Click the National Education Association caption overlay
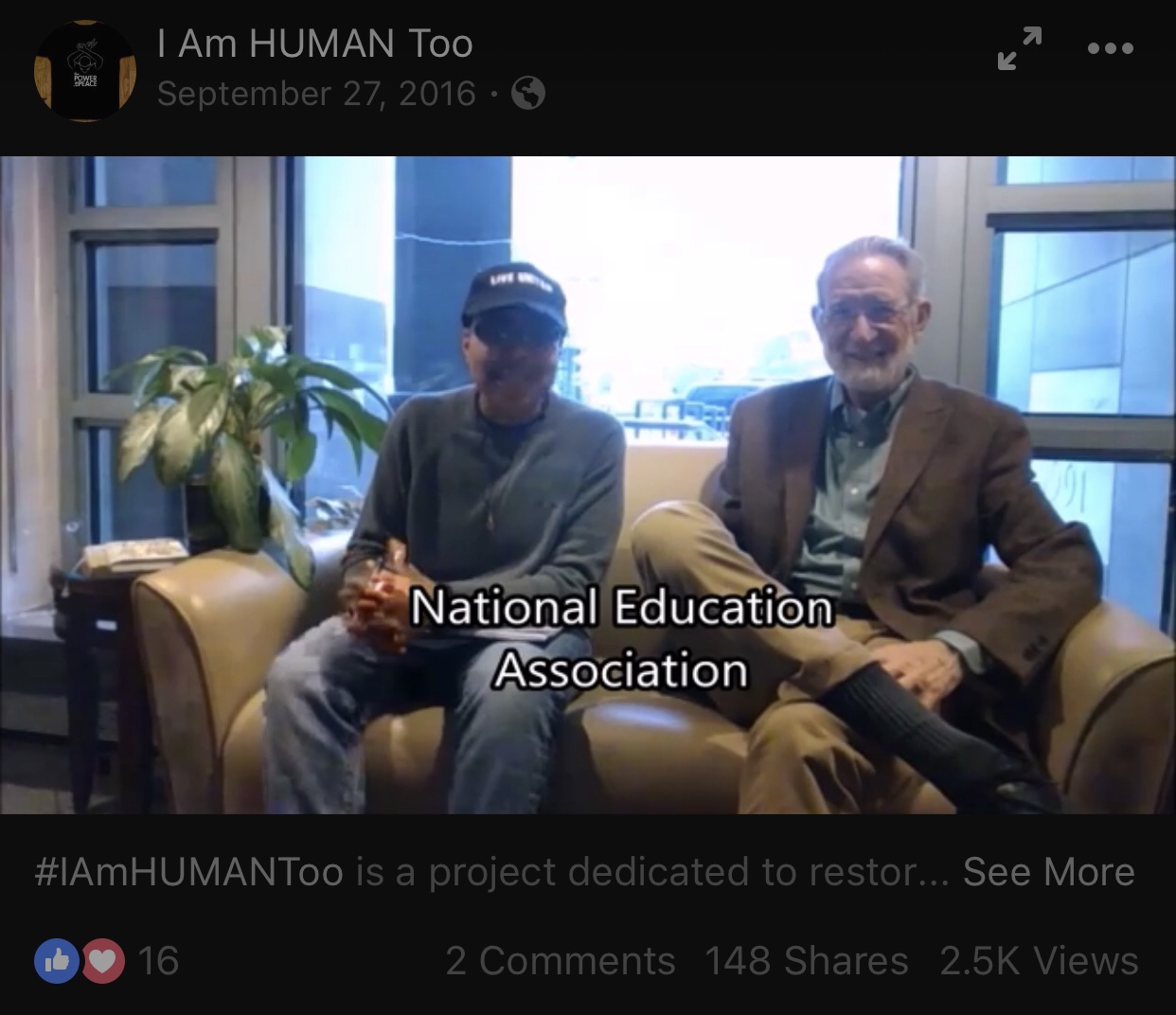Image resolution: width=1176 pixels, height=1015 pixels. (621, 638)
